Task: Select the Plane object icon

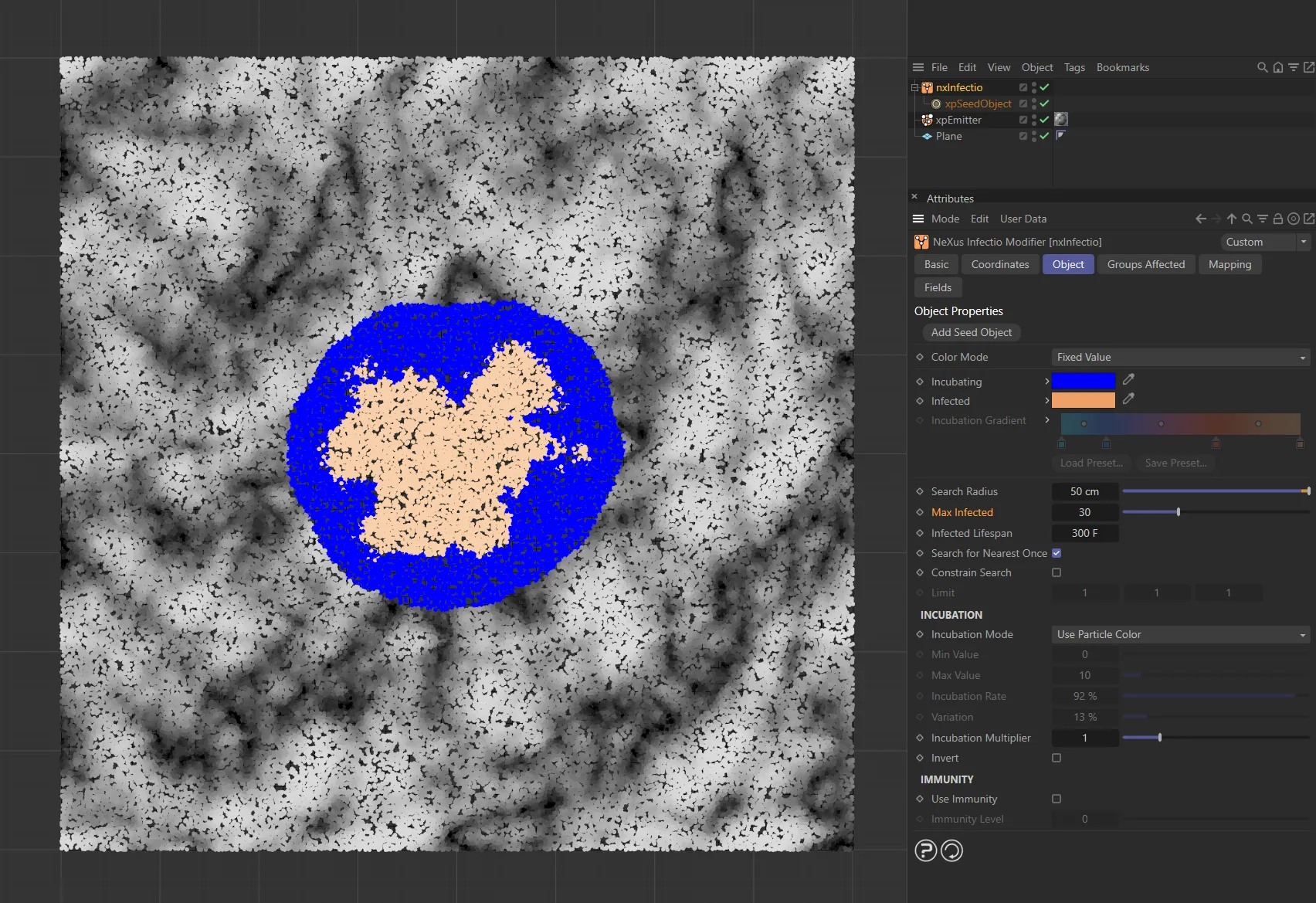Action: point(927,136)
